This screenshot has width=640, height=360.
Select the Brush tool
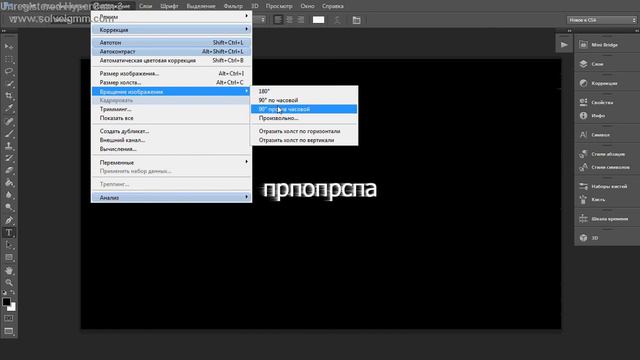(x=9, y=133)
